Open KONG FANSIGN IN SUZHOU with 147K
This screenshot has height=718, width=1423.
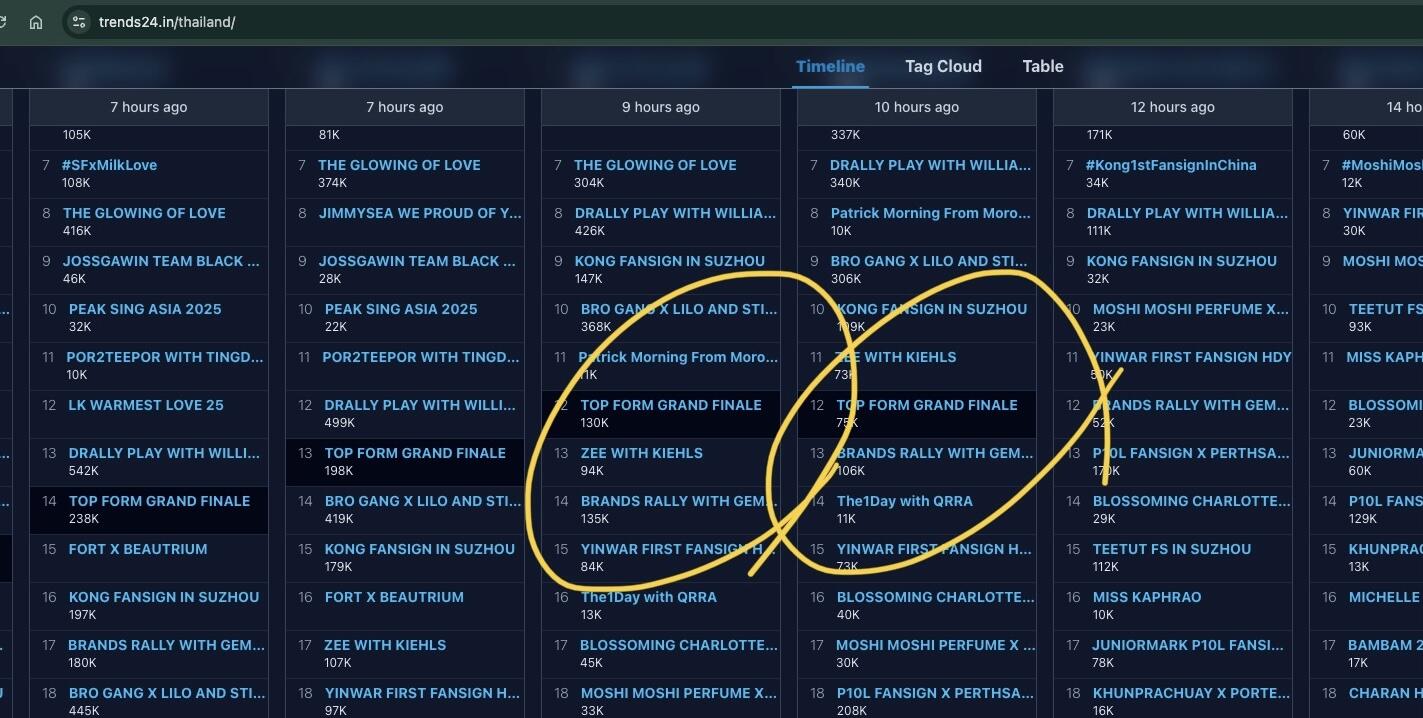pyautogui.click(x=670, y=261)
